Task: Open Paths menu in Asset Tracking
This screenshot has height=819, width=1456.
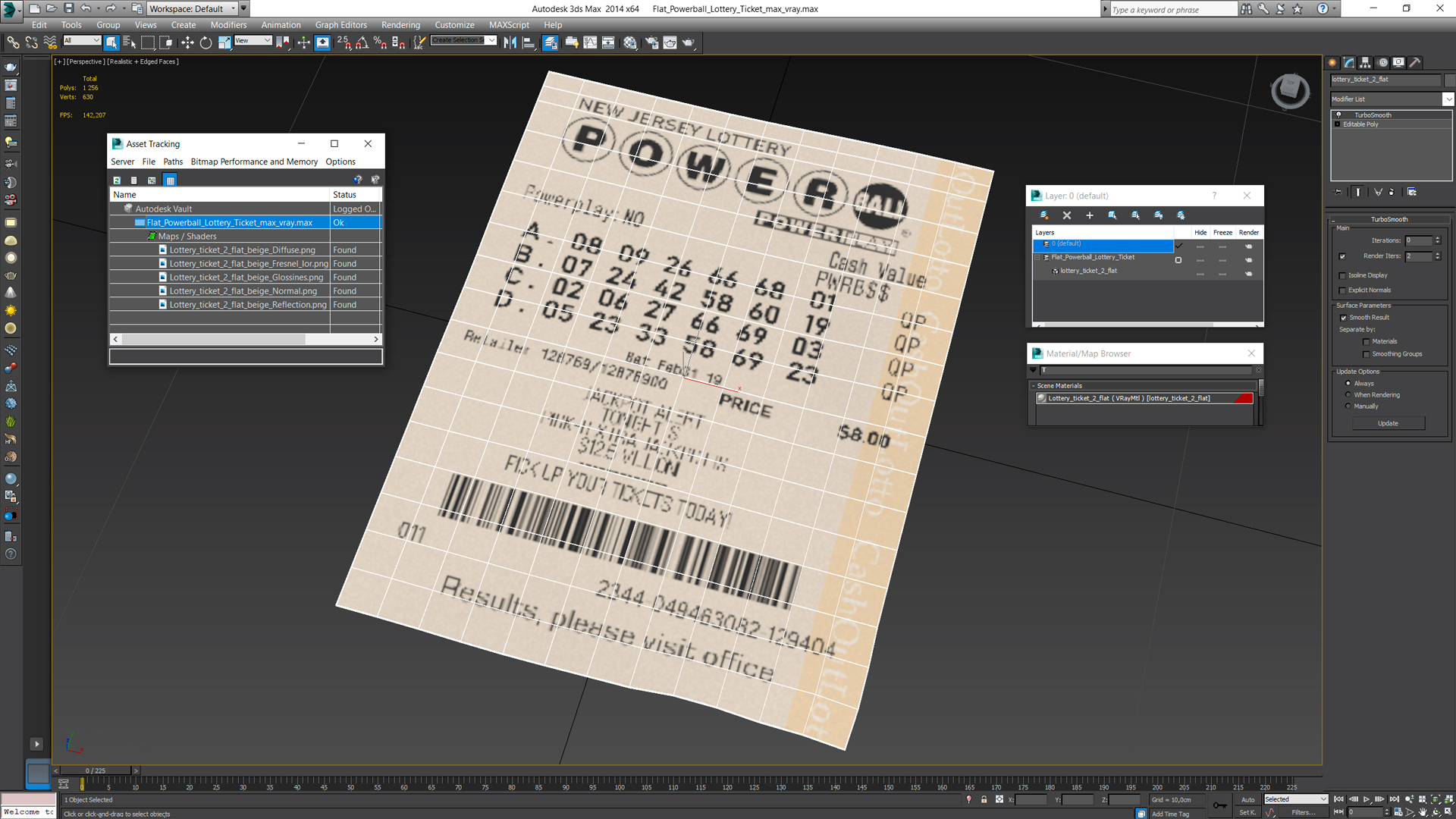Action: point(173,162)
